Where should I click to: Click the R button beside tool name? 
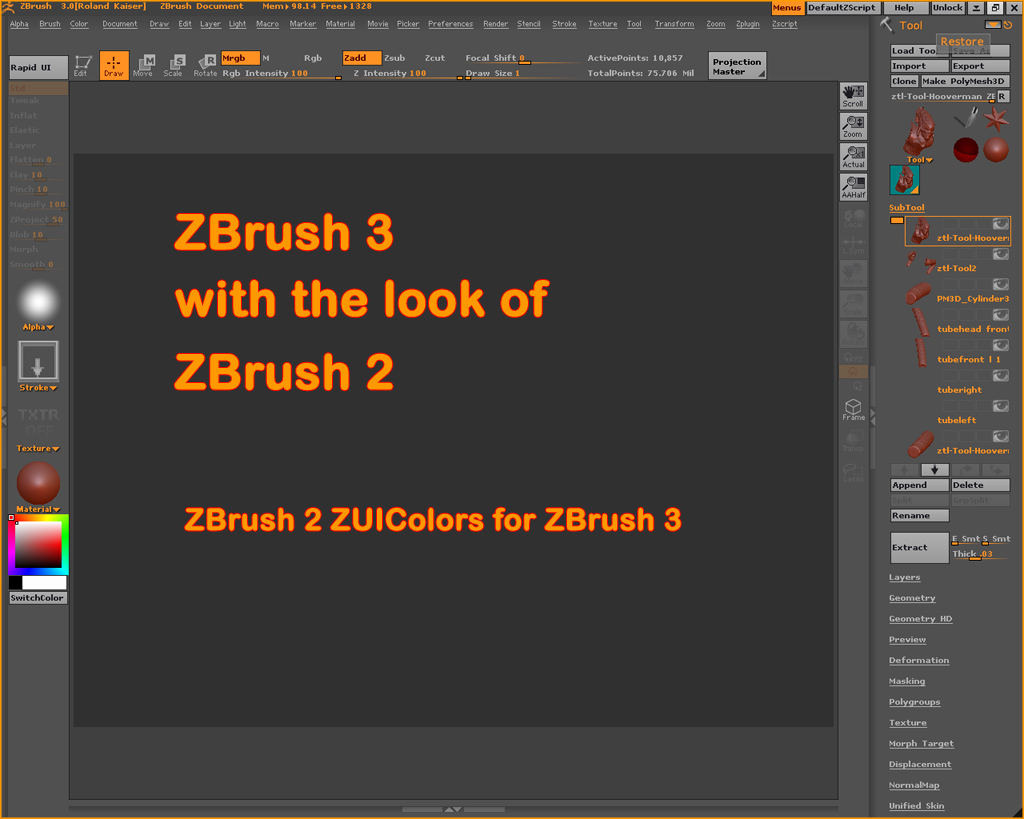(1002, 96)
